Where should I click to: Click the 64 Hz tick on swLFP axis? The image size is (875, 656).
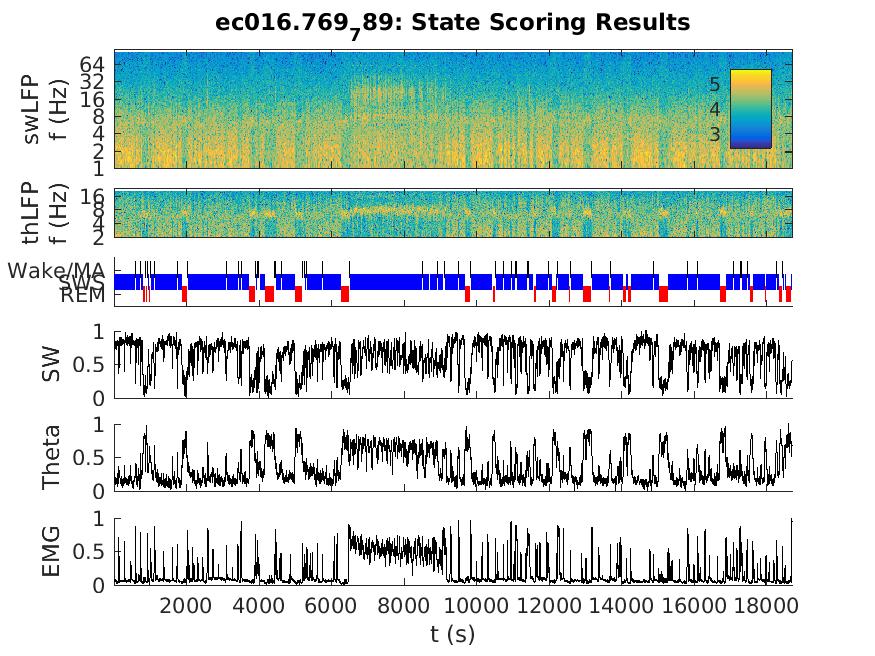92,64
